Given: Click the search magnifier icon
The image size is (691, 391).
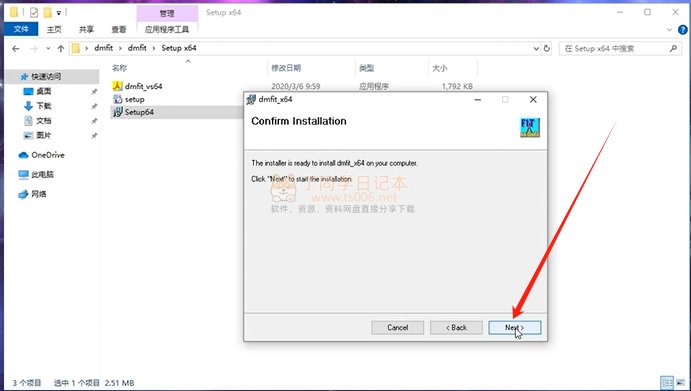Looking at the screenshot, I should [673, 48].
